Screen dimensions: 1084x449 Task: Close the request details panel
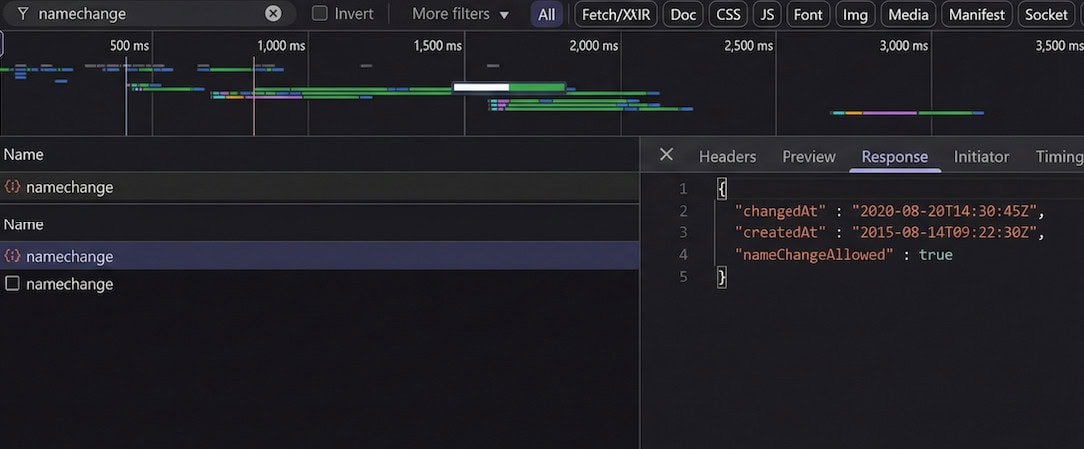coord(666,155)
